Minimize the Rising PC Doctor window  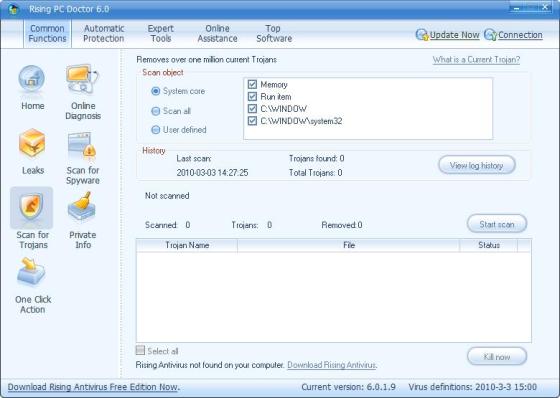pyautogui.click(x=517, y=8)
